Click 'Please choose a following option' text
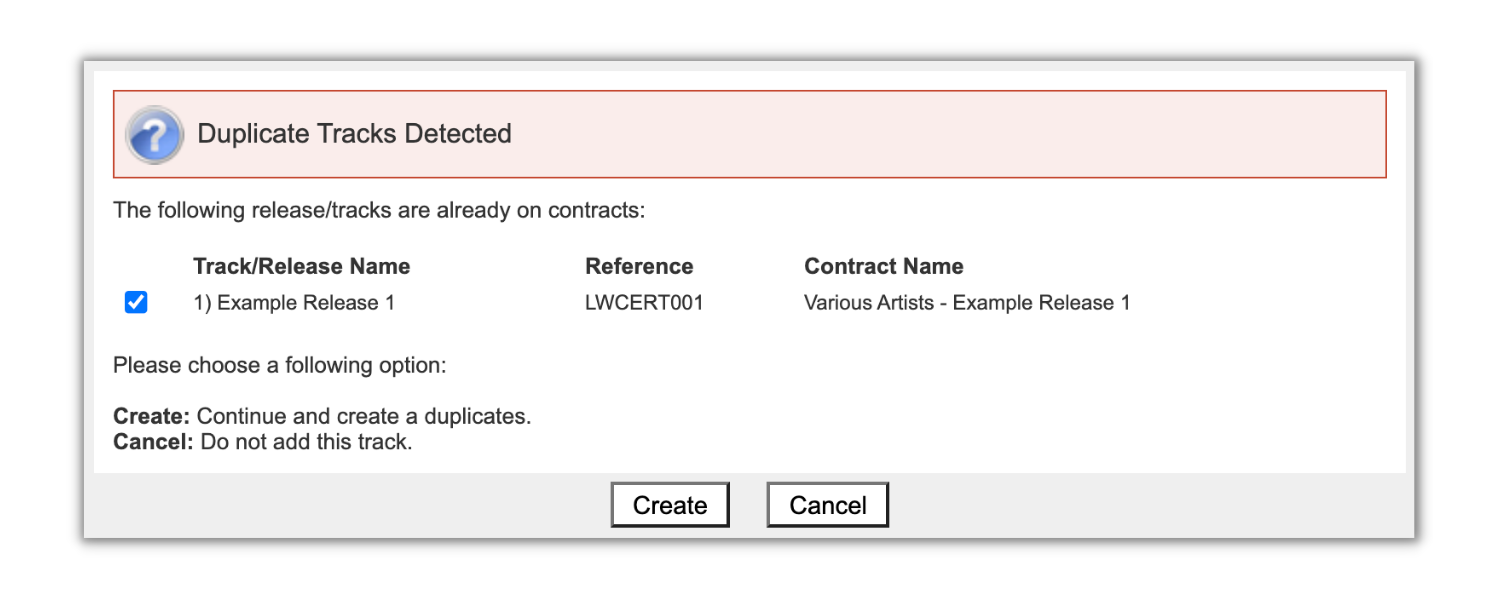 (x=280, y=366)
